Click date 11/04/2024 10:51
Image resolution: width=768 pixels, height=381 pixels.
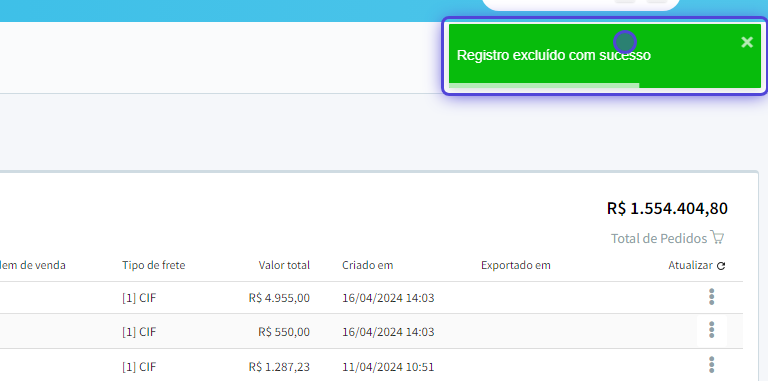[x=388, y=367]
